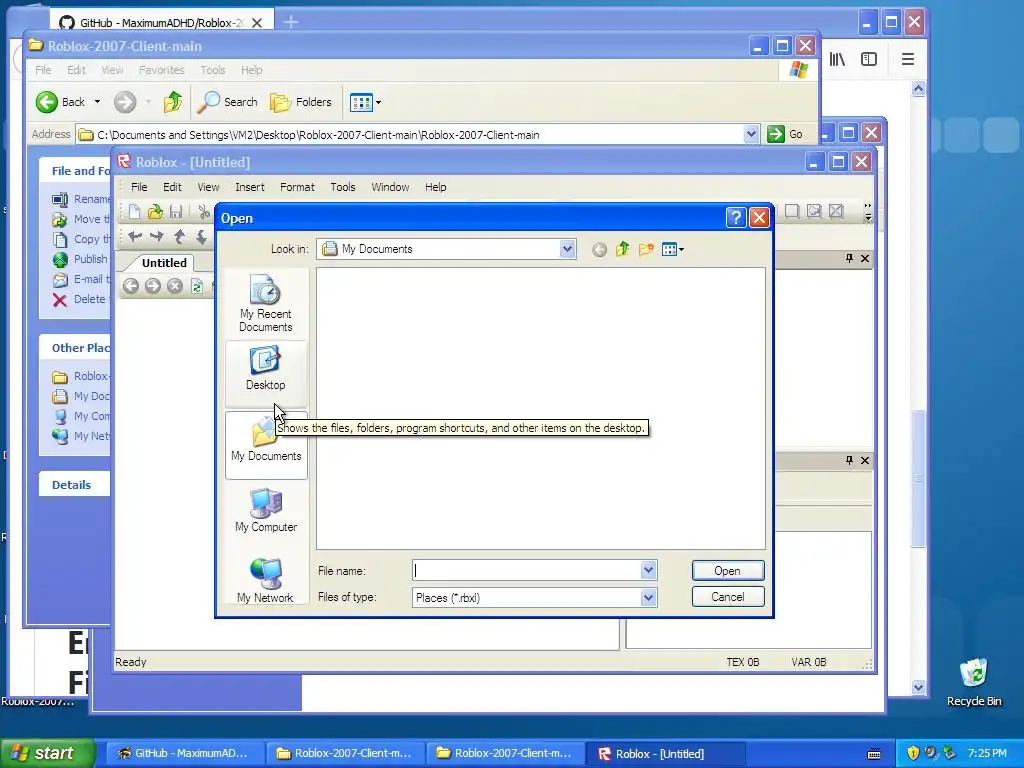Click the browser Forward button under Untitled tab
This screenshot has height=768, width=1024.
coord(153,286)
